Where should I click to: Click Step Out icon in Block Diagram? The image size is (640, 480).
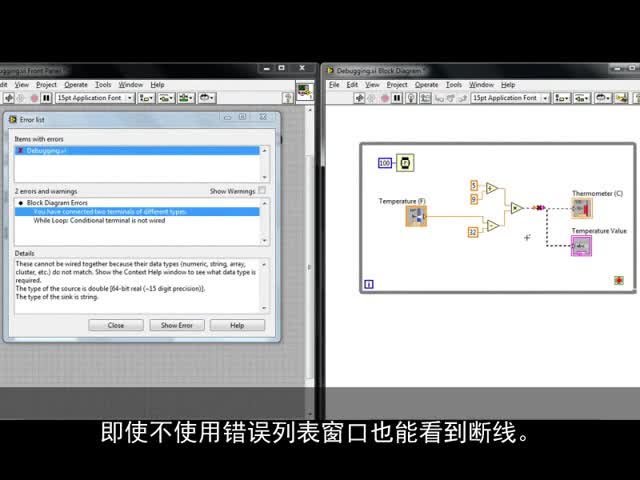(462, 98)
